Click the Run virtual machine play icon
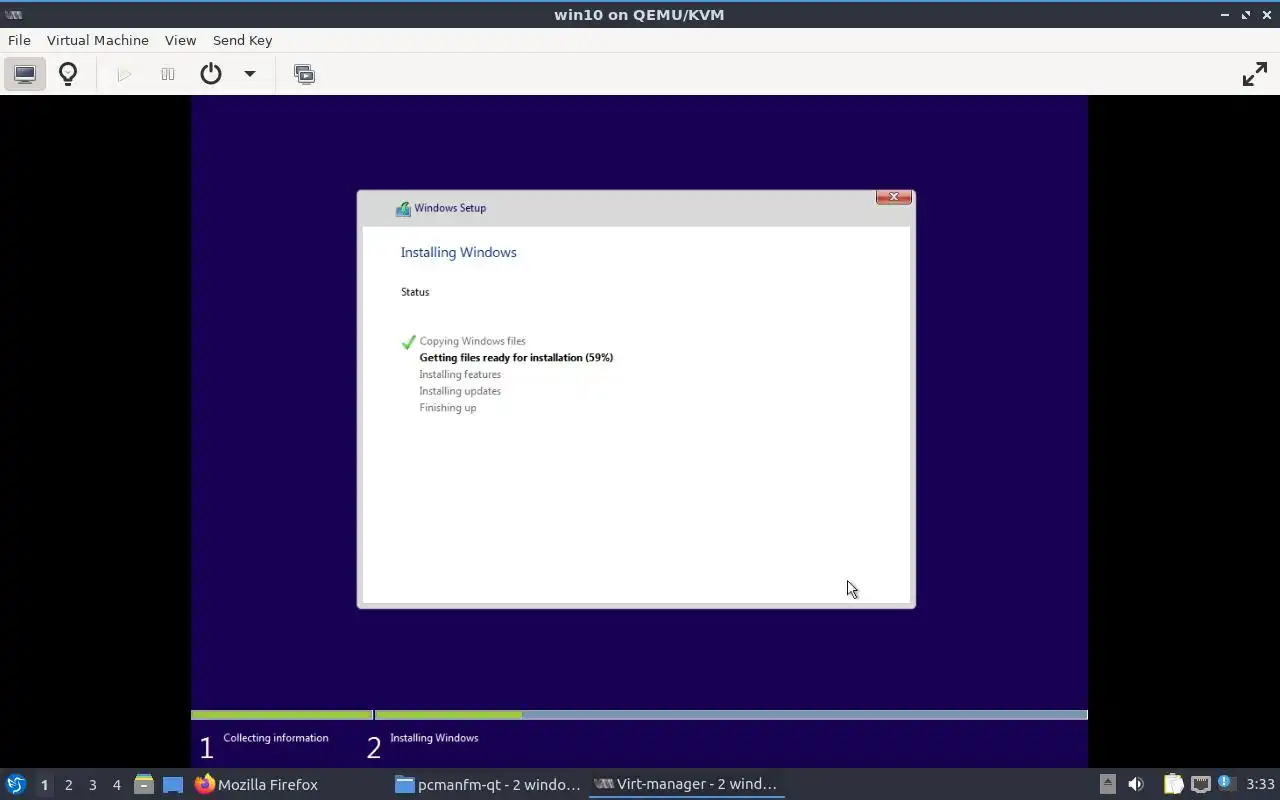Image resolution: width=1280 pixels, height=800 pixels. pos(124,74)
